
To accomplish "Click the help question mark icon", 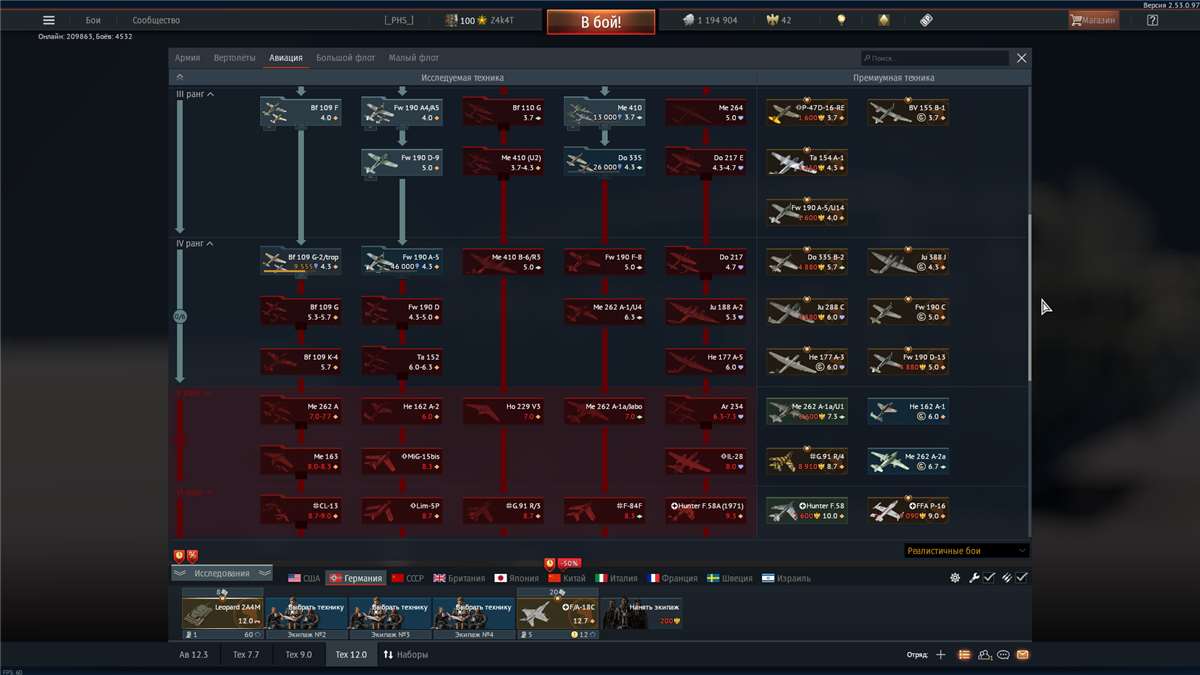I will (1152, 20).
